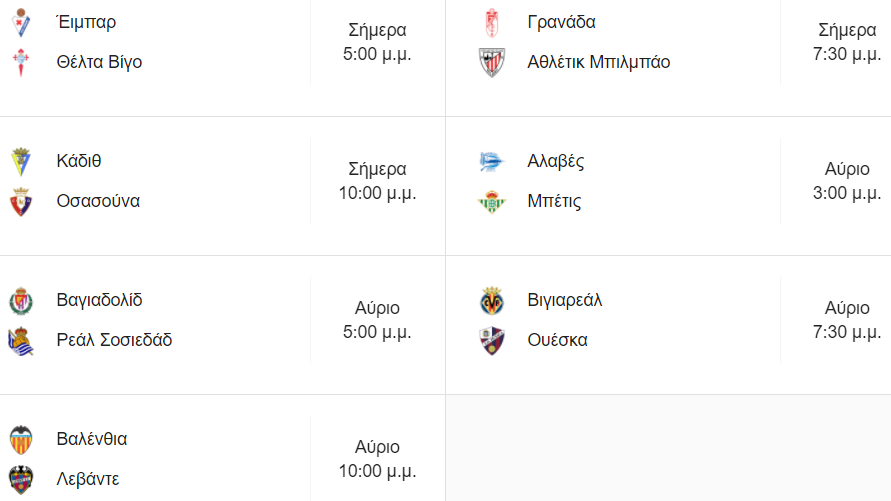Click the Alaves (Αλαβές) crest icon

pos(491,161)
